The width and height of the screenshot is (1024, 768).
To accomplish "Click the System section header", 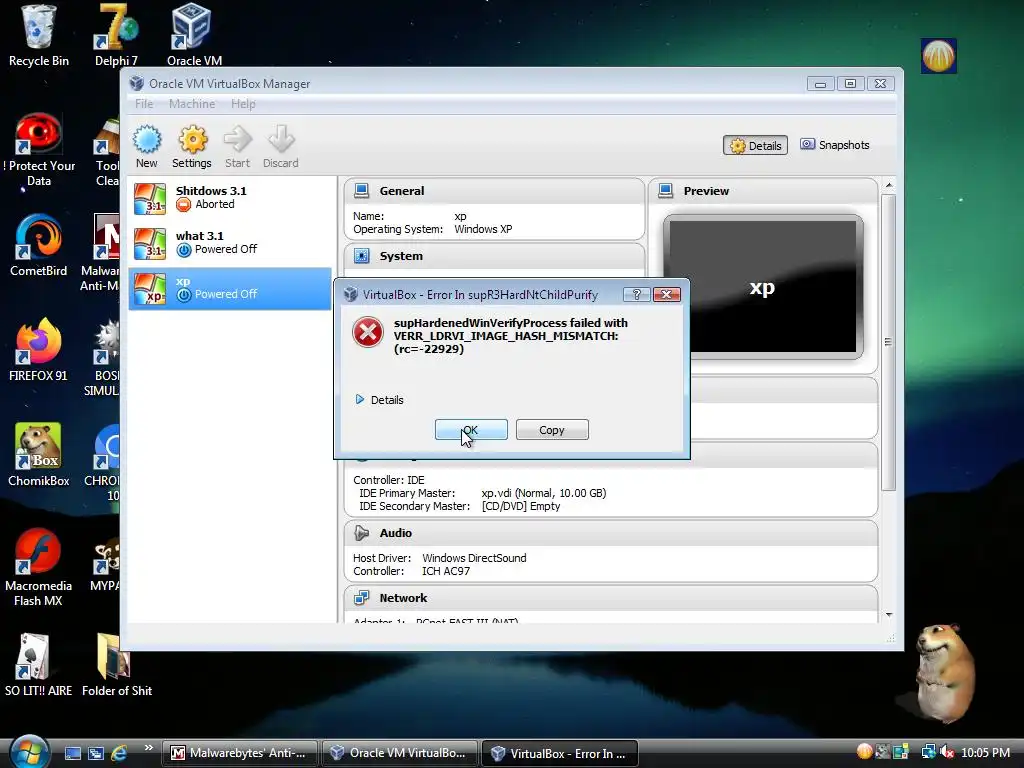I will [494, 256].
